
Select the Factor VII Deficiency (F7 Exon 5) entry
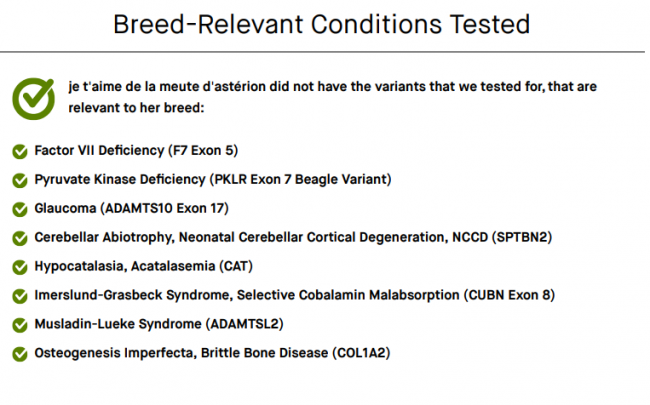tap(136, 150)
